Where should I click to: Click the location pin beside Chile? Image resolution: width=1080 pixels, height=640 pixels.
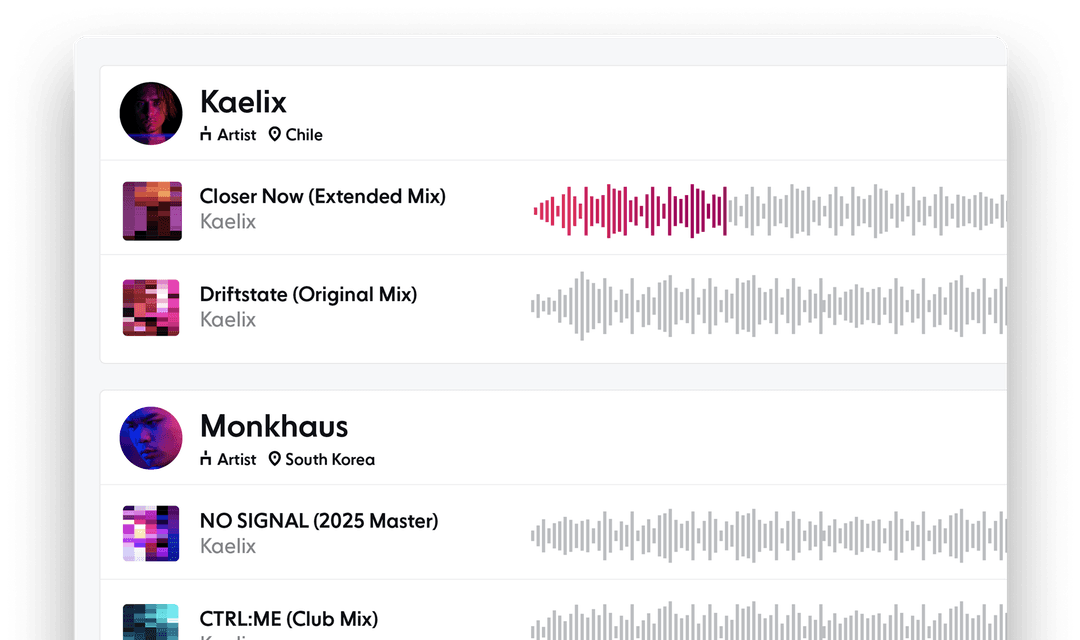tap(275, 135)
